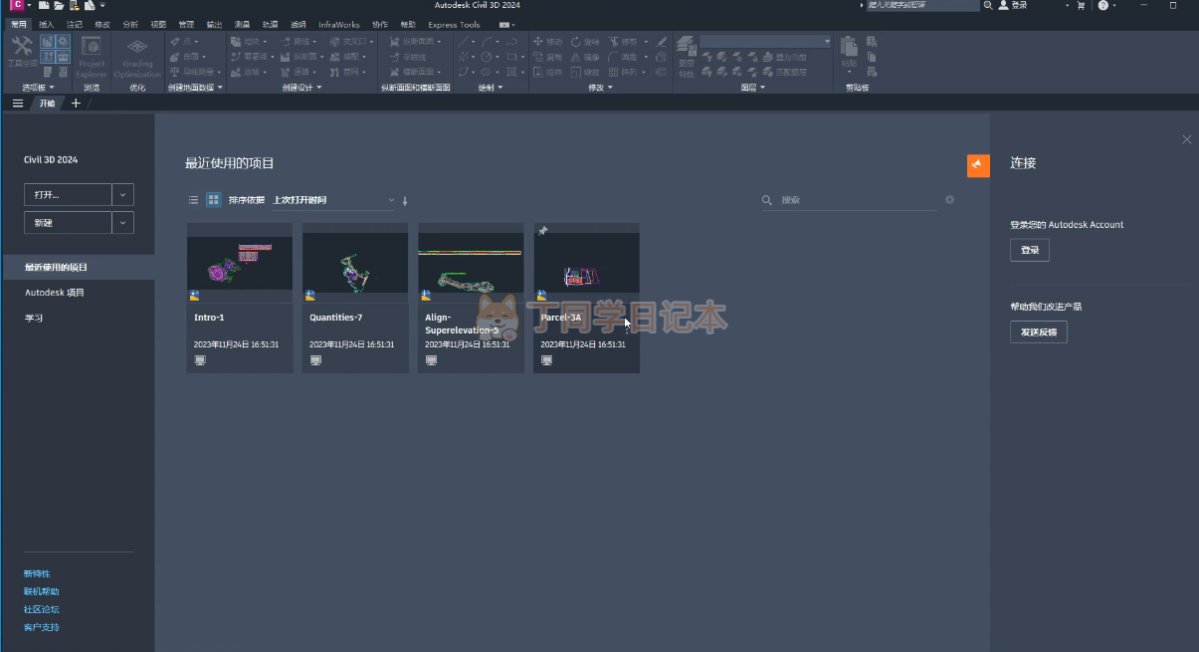Click the orange announcements megaphone icon
1199x652 pixels.
tap(978, 165)
